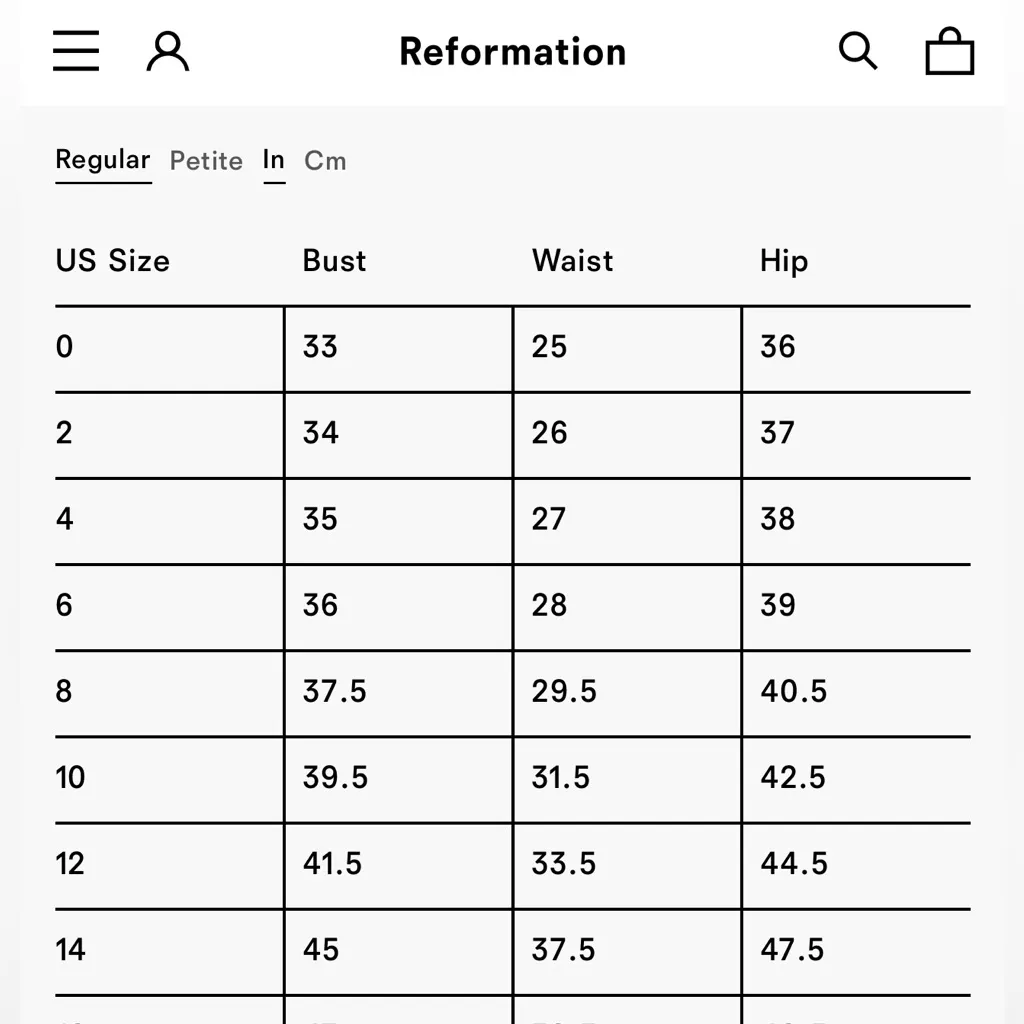
Task: Click bust value 45 for size 14
Action: point(321,949)
